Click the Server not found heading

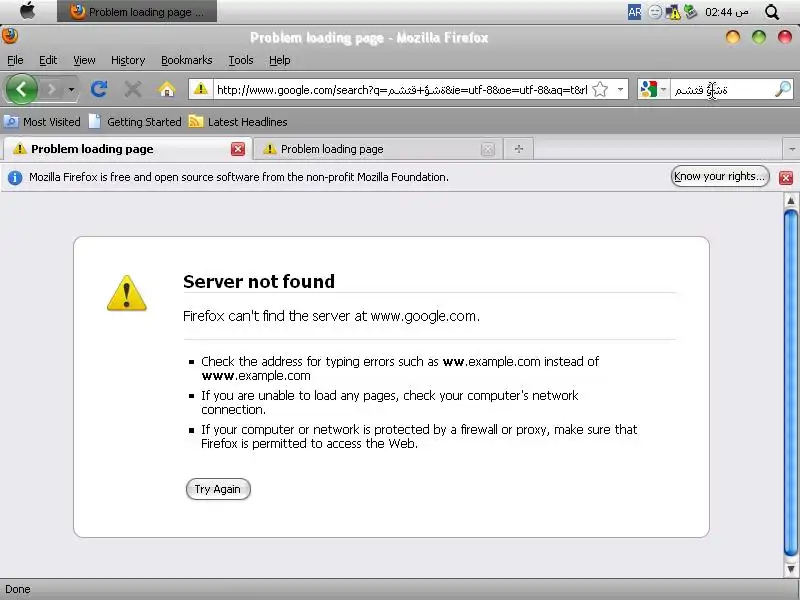259,282
